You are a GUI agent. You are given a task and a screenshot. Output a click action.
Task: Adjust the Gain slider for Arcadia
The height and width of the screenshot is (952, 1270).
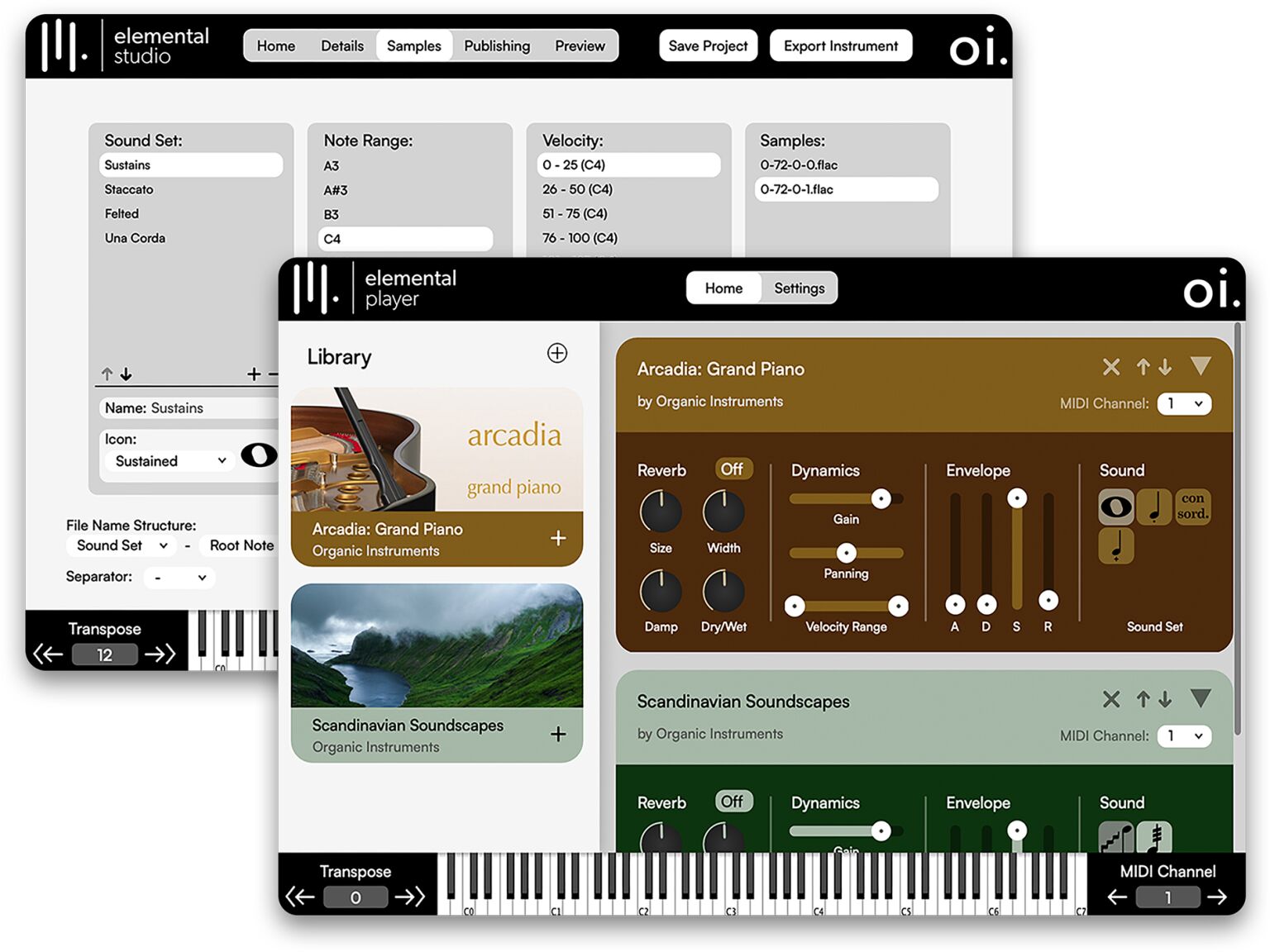pos(881,498)
